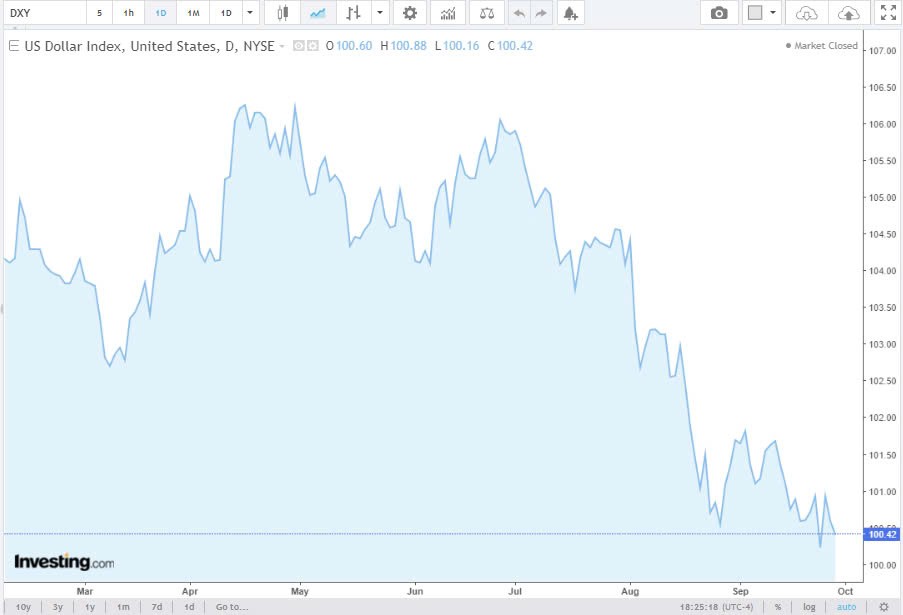Switch to the 1h interval
Viewport: 903px width, 615px height.
click(x=128, y=13)
